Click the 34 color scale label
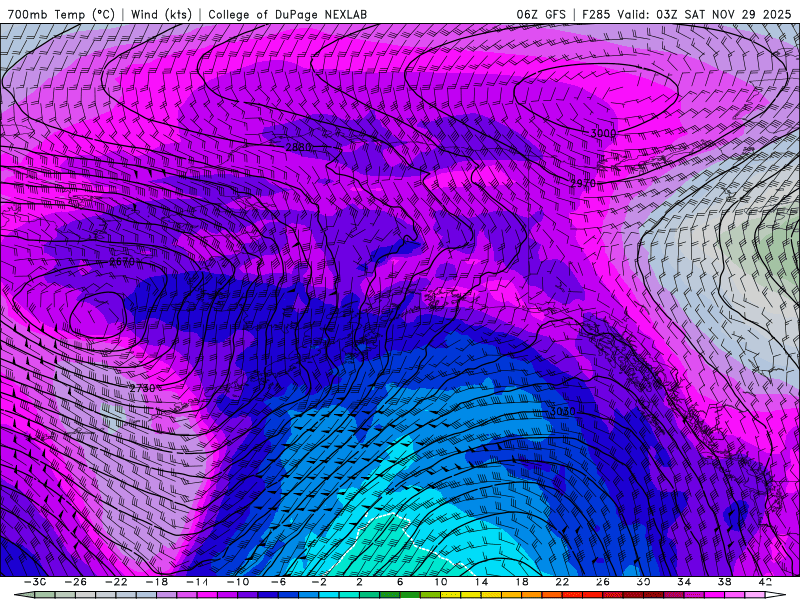 click(684, 582)
